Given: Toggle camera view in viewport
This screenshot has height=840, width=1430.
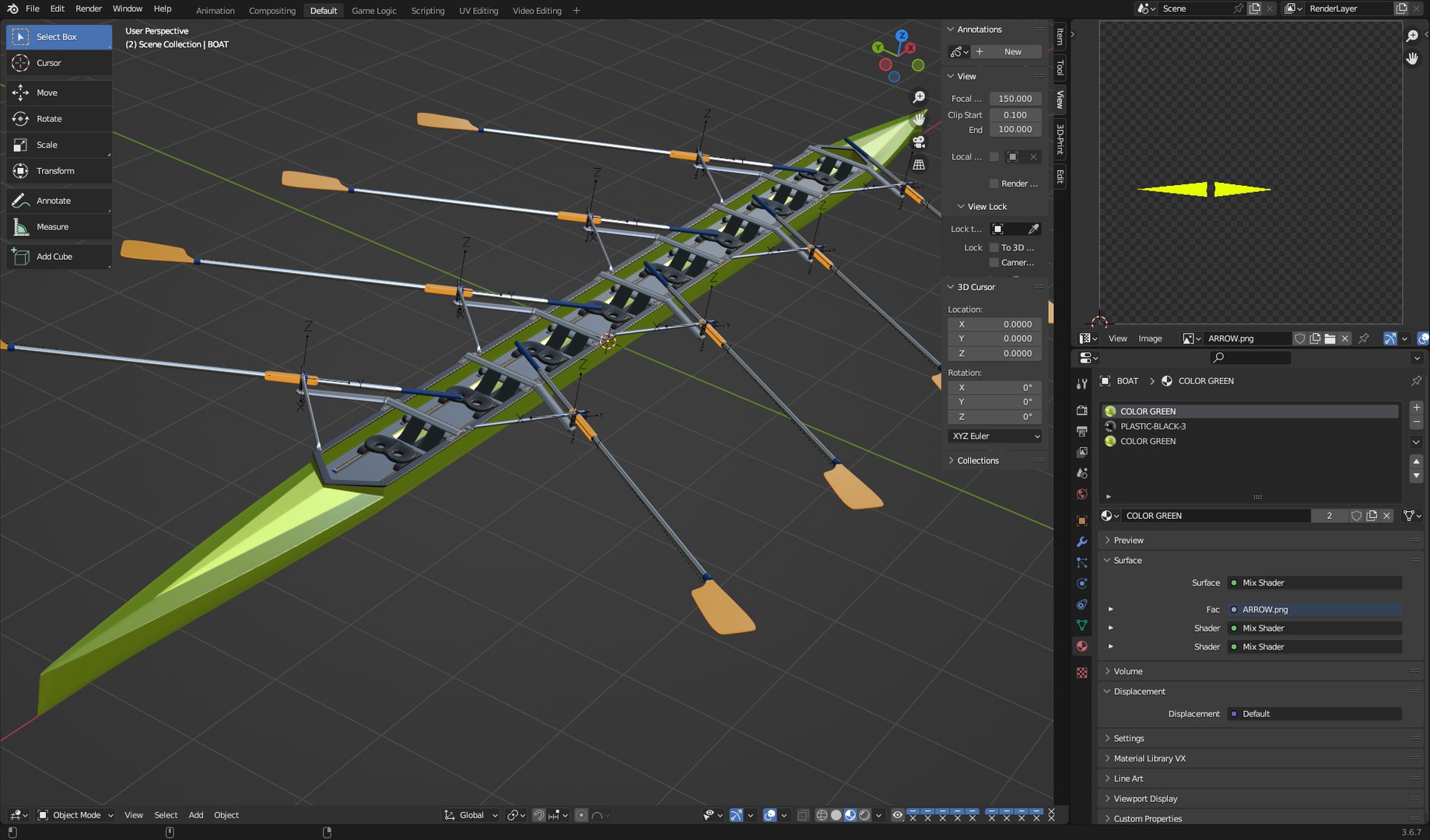Looking at the screenshot, I should pyautogui.click(x=919, y=142).
